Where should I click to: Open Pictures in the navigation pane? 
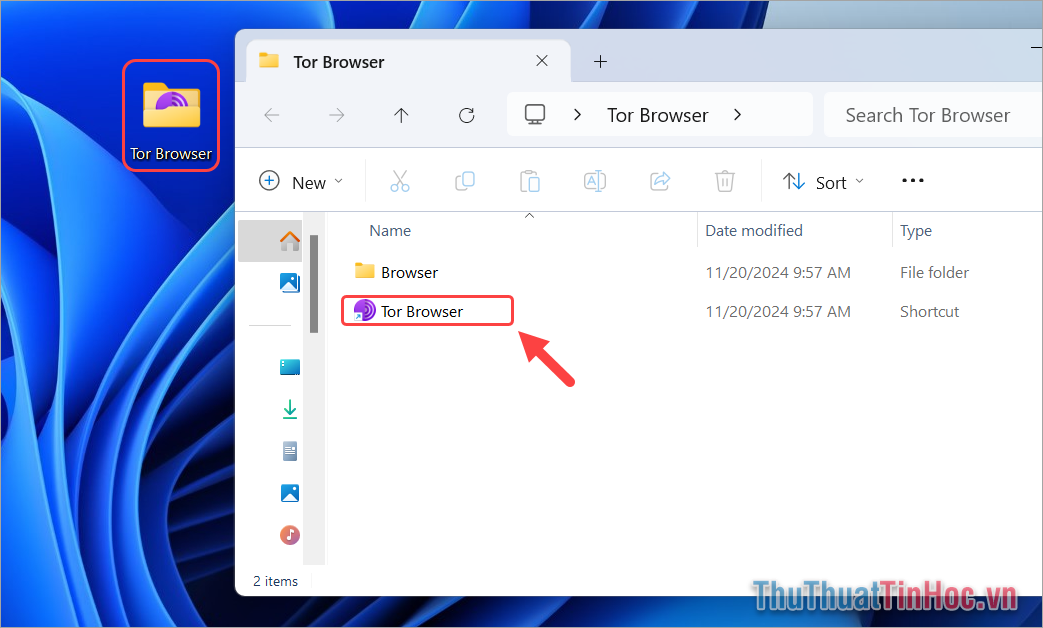pyautogui.click(x=290, y=493)
